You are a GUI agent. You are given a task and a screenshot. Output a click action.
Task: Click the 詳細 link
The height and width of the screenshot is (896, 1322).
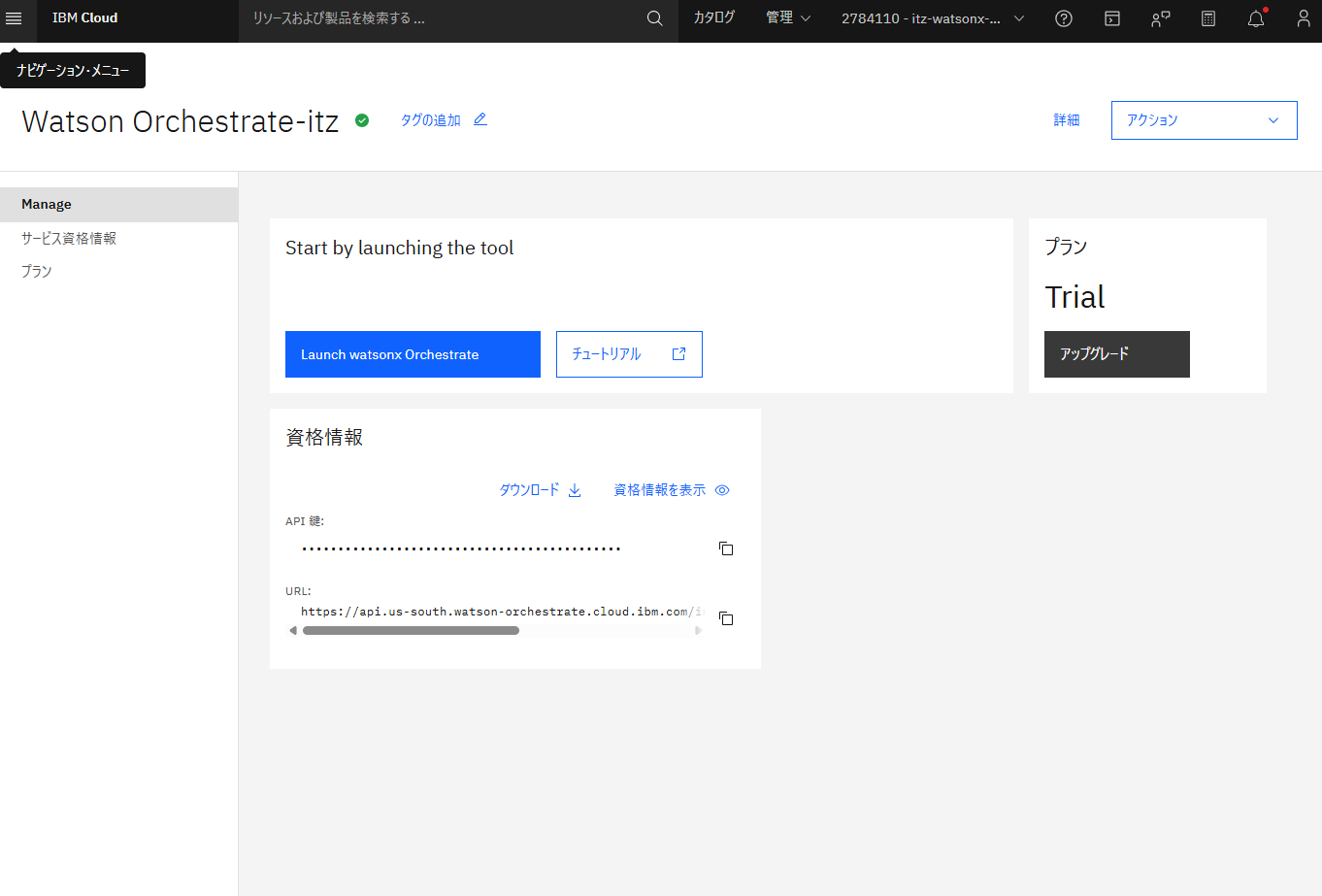(1067, 120)
